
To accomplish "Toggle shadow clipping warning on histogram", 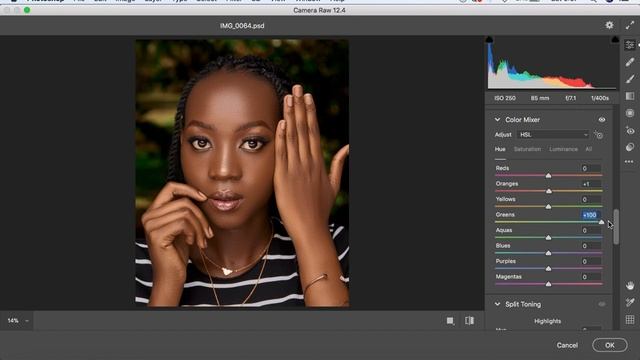I will tap(489, 40).
